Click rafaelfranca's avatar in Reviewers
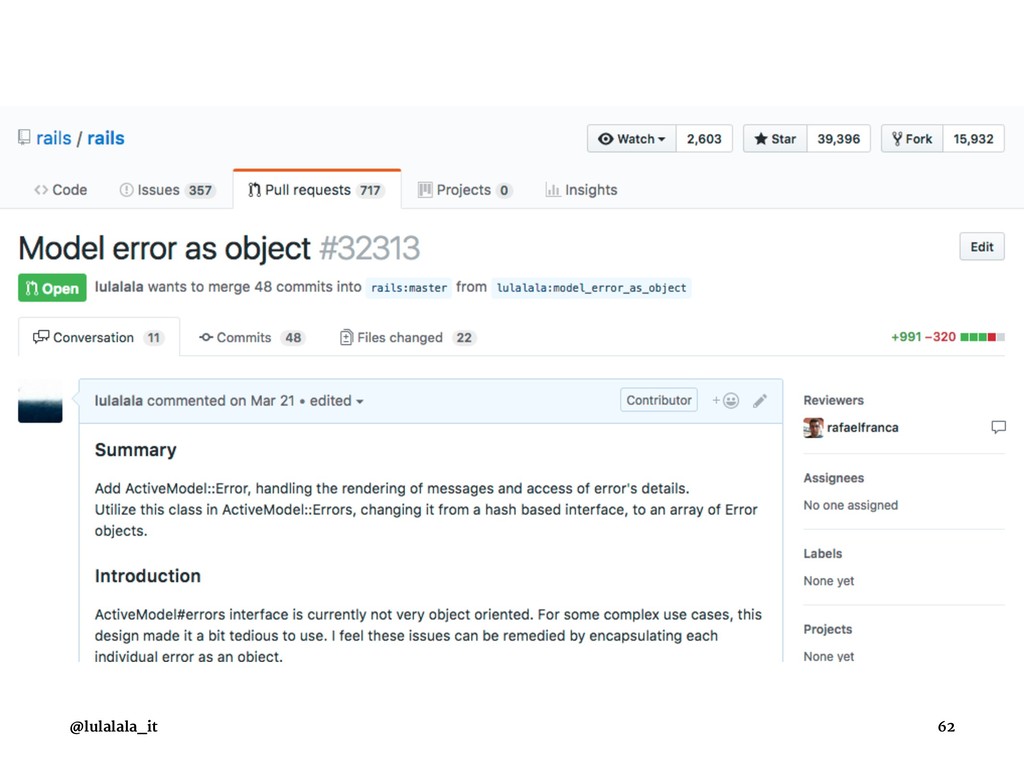The width and height of the screenshot is (1024, 768). pyautogui.click(x=813, y=428)
